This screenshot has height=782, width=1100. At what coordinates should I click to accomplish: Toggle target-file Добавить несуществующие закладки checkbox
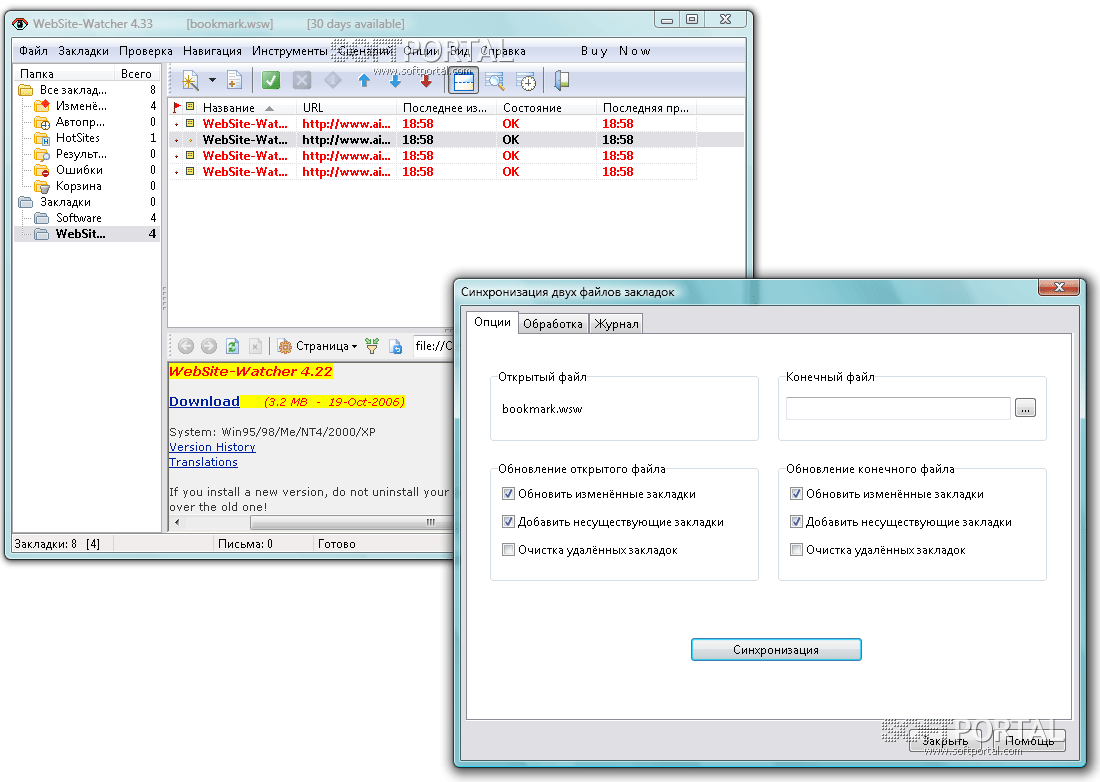click(796, 522)
